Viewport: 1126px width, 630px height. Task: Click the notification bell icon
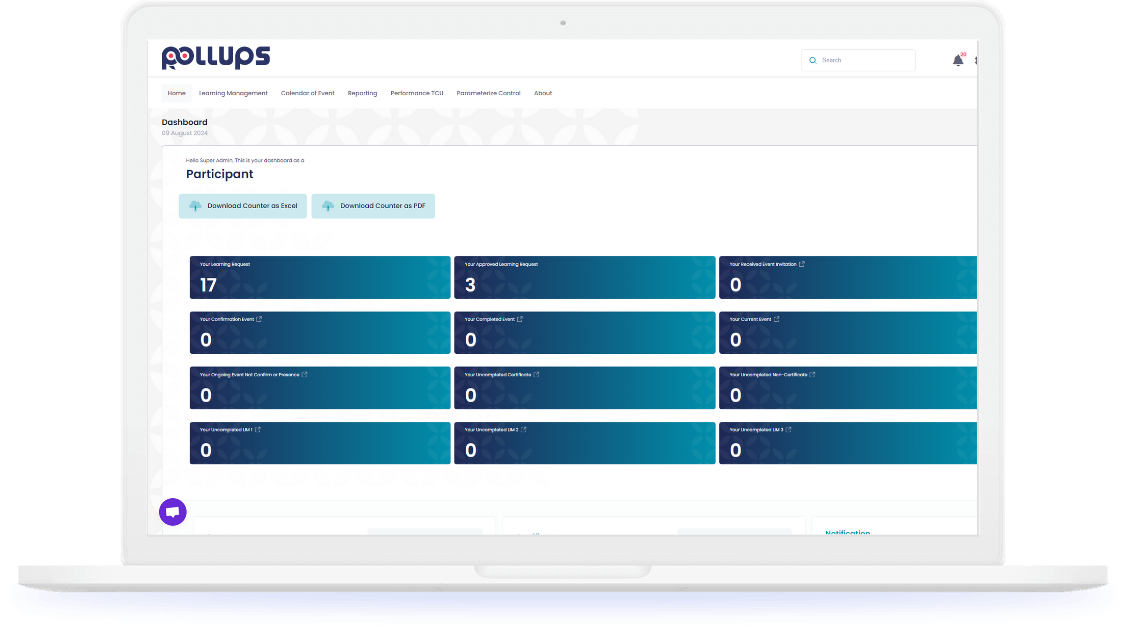pyautogui.click(x=957, y=61)
